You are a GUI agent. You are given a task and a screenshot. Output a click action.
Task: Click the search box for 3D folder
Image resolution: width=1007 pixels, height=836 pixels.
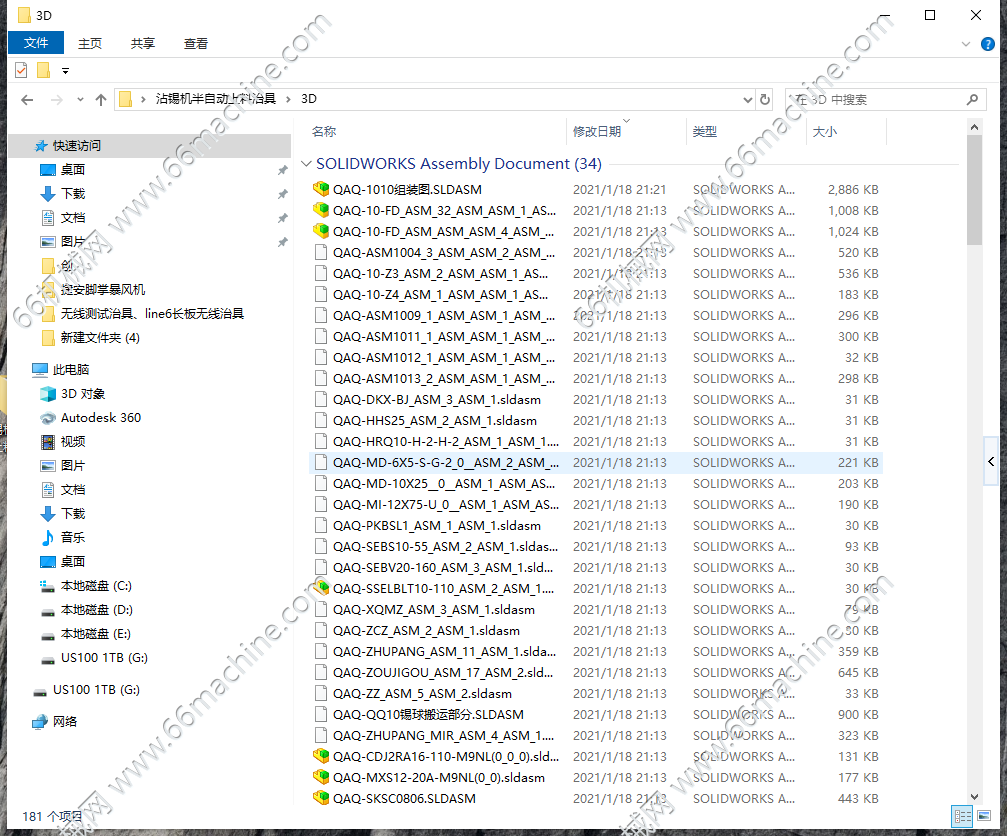[x=877, y=100]
